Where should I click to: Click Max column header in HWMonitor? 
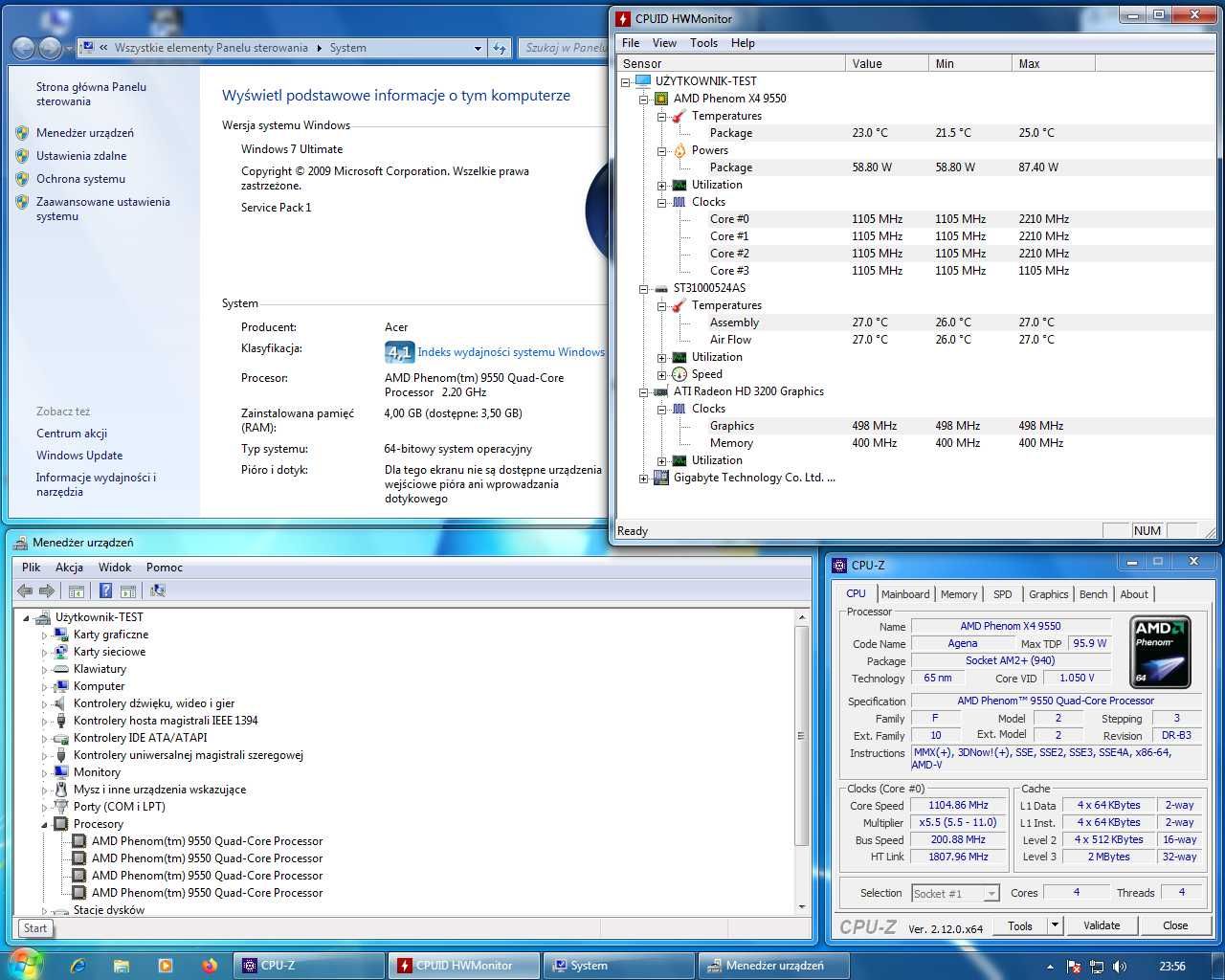coord(1054,63)
